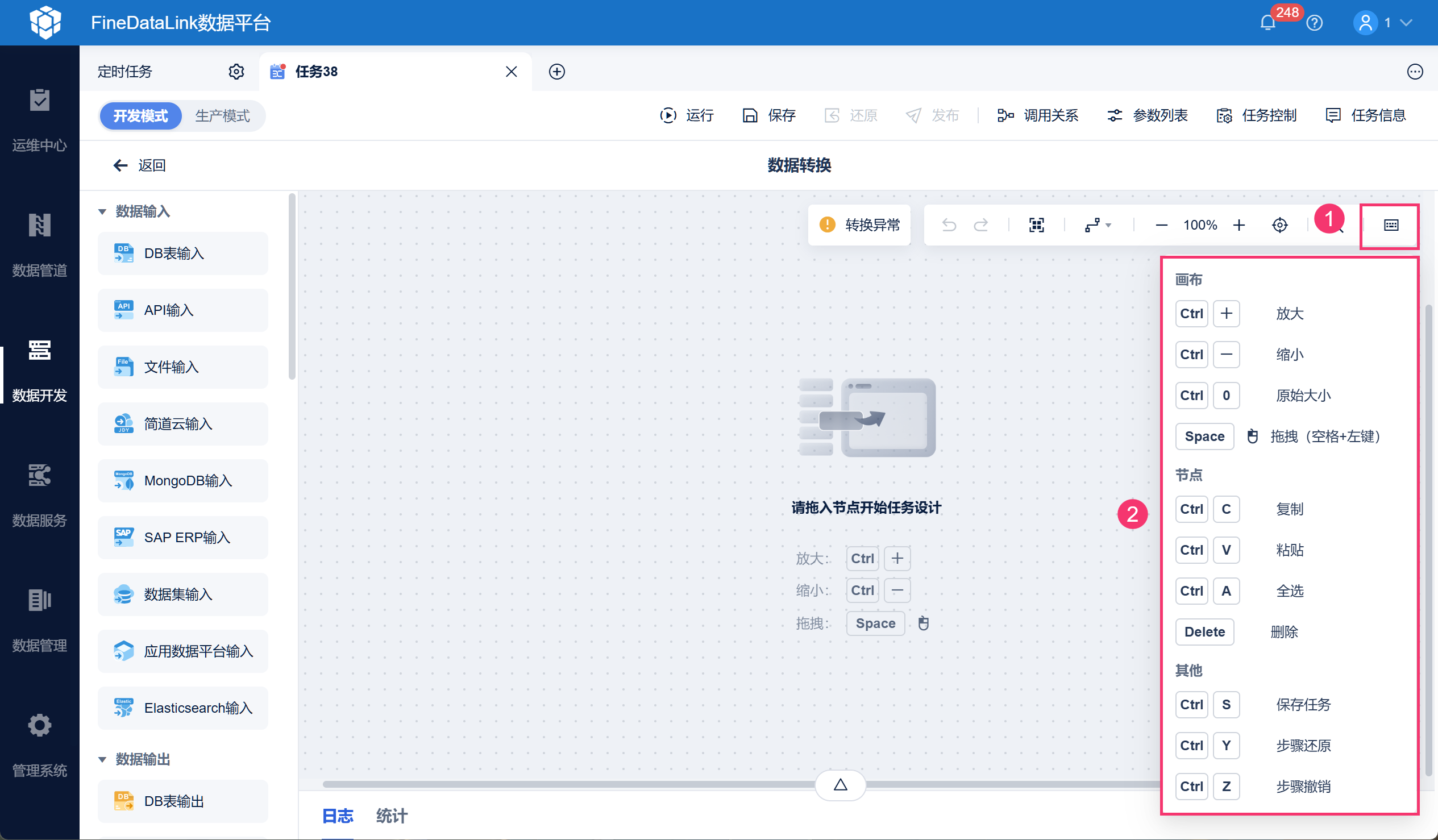Click the canvas locate/center target icon

tap(1279, 225)
